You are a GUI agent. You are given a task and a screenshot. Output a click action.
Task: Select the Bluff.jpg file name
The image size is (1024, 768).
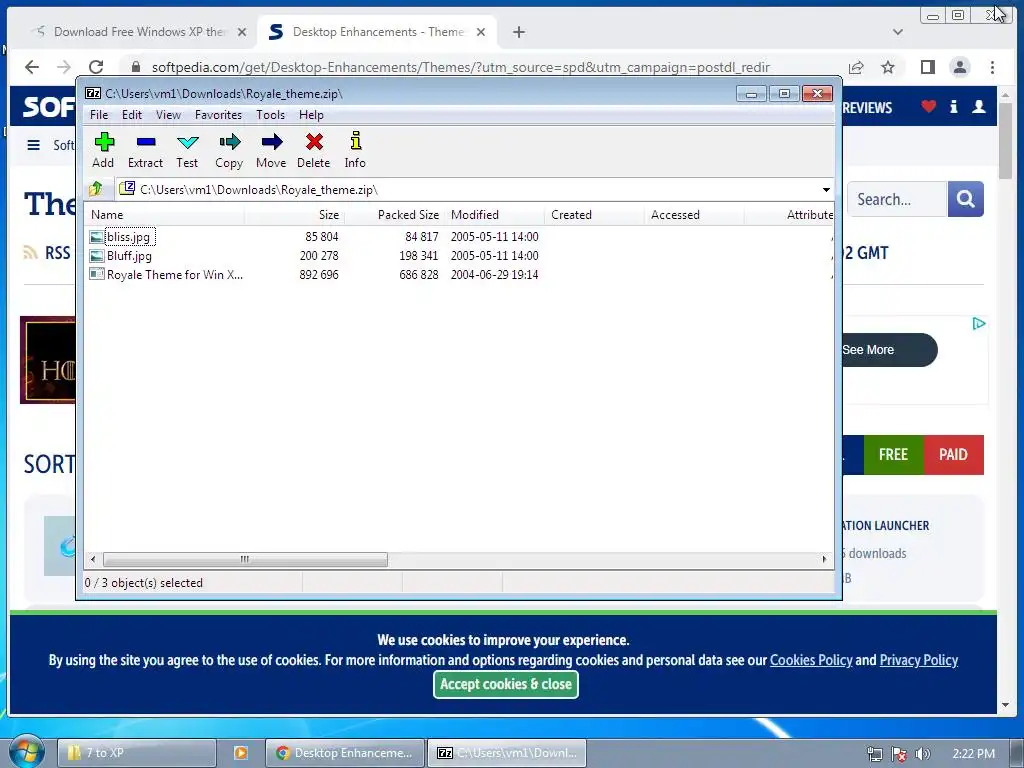[x=129, y=256]
